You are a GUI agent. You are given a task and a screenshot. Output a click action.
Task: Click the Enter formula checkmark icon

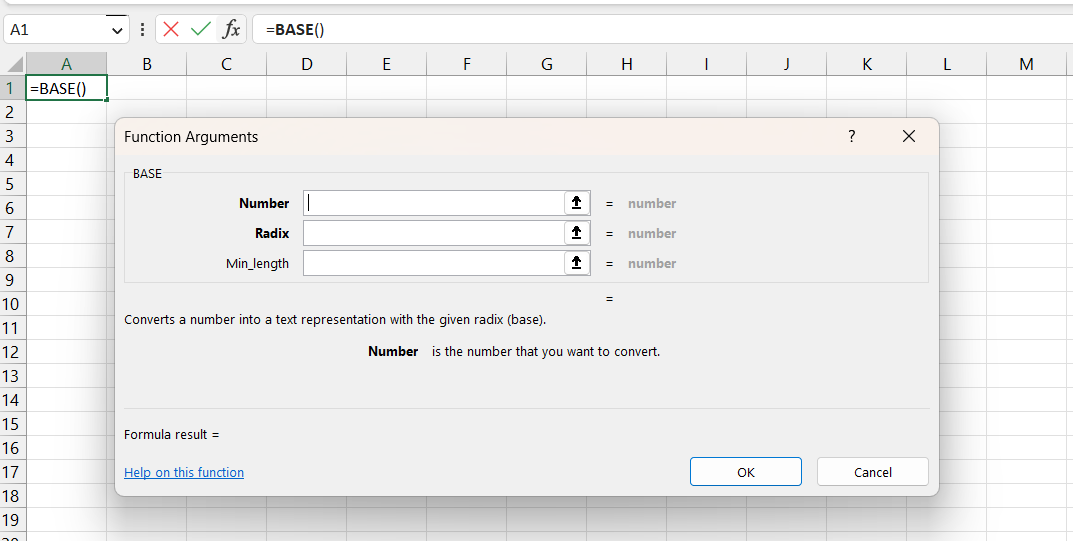click(201, 29)
